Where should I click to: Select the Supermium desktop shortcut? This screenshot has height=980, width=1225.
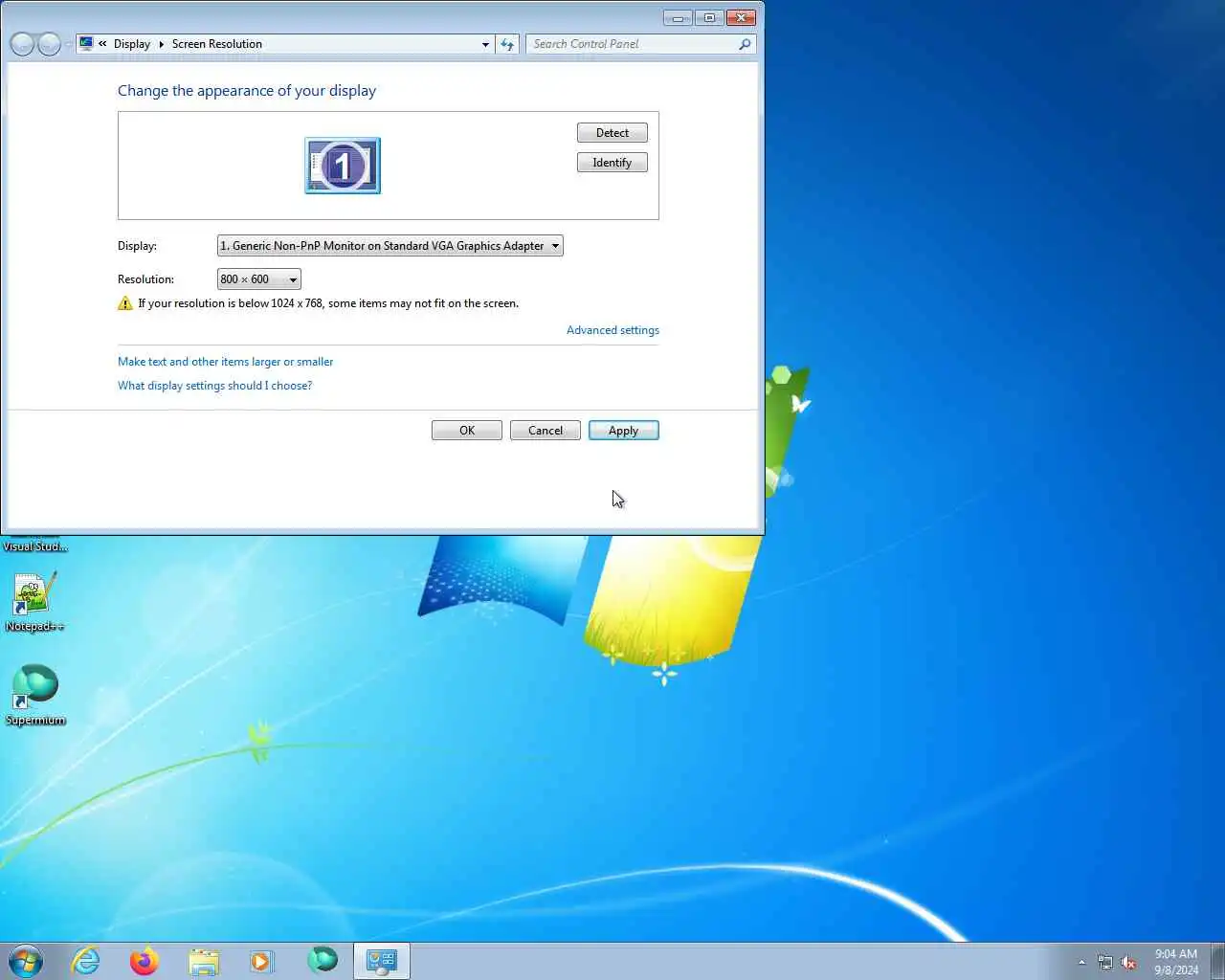click(x=35, y=695)
